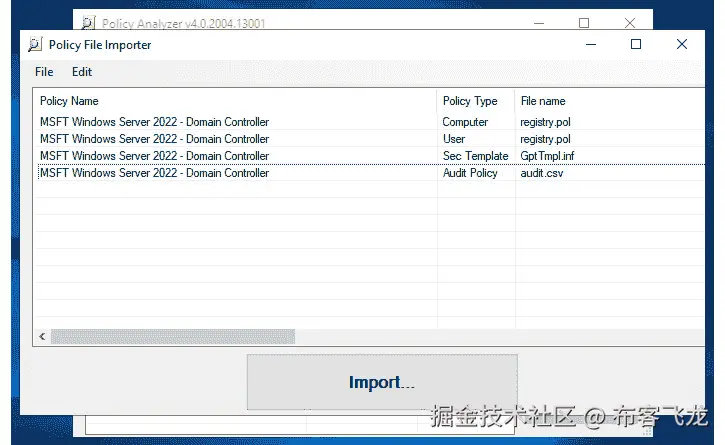Select the policy name in Audit Policy row
The height and width of the screenshot is (445, 725).
point(154,173)
